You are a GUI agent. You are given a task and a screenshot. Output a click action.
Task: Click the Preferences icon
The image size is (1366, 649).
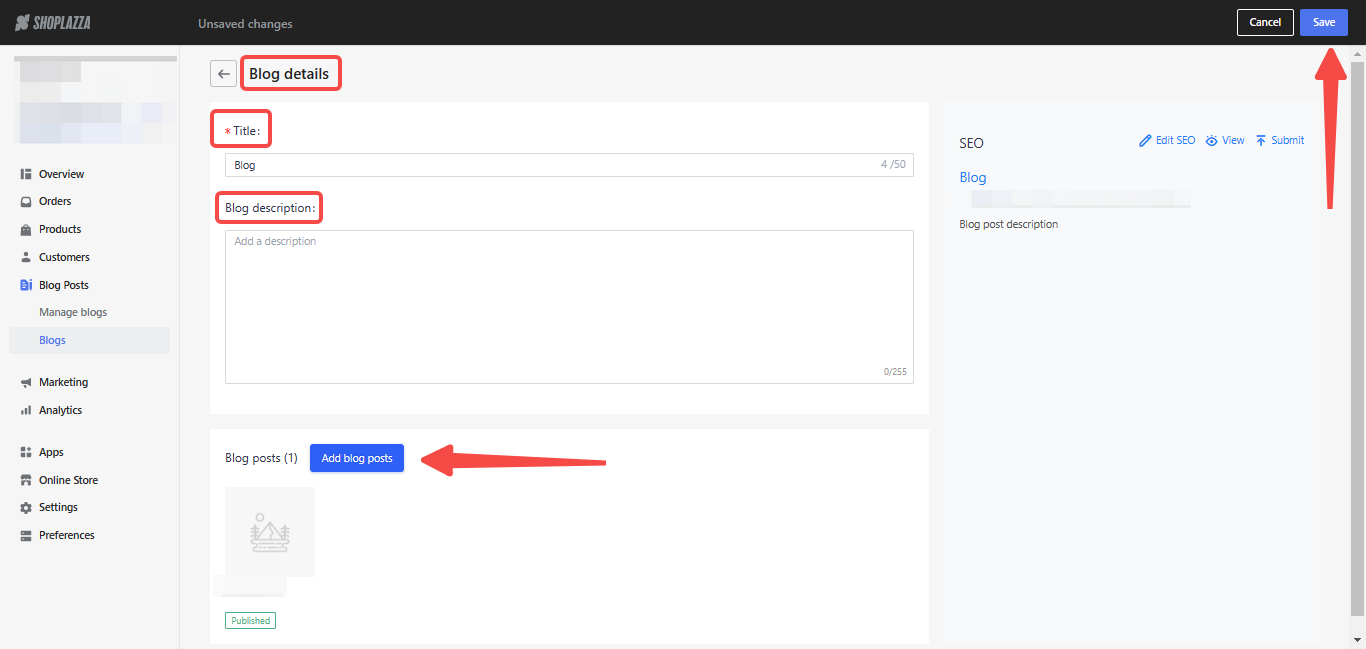pos(26,535)
